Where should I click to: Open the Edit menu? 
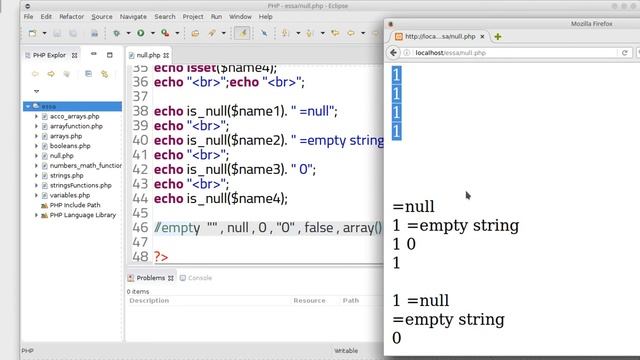(x=46, y=17)
